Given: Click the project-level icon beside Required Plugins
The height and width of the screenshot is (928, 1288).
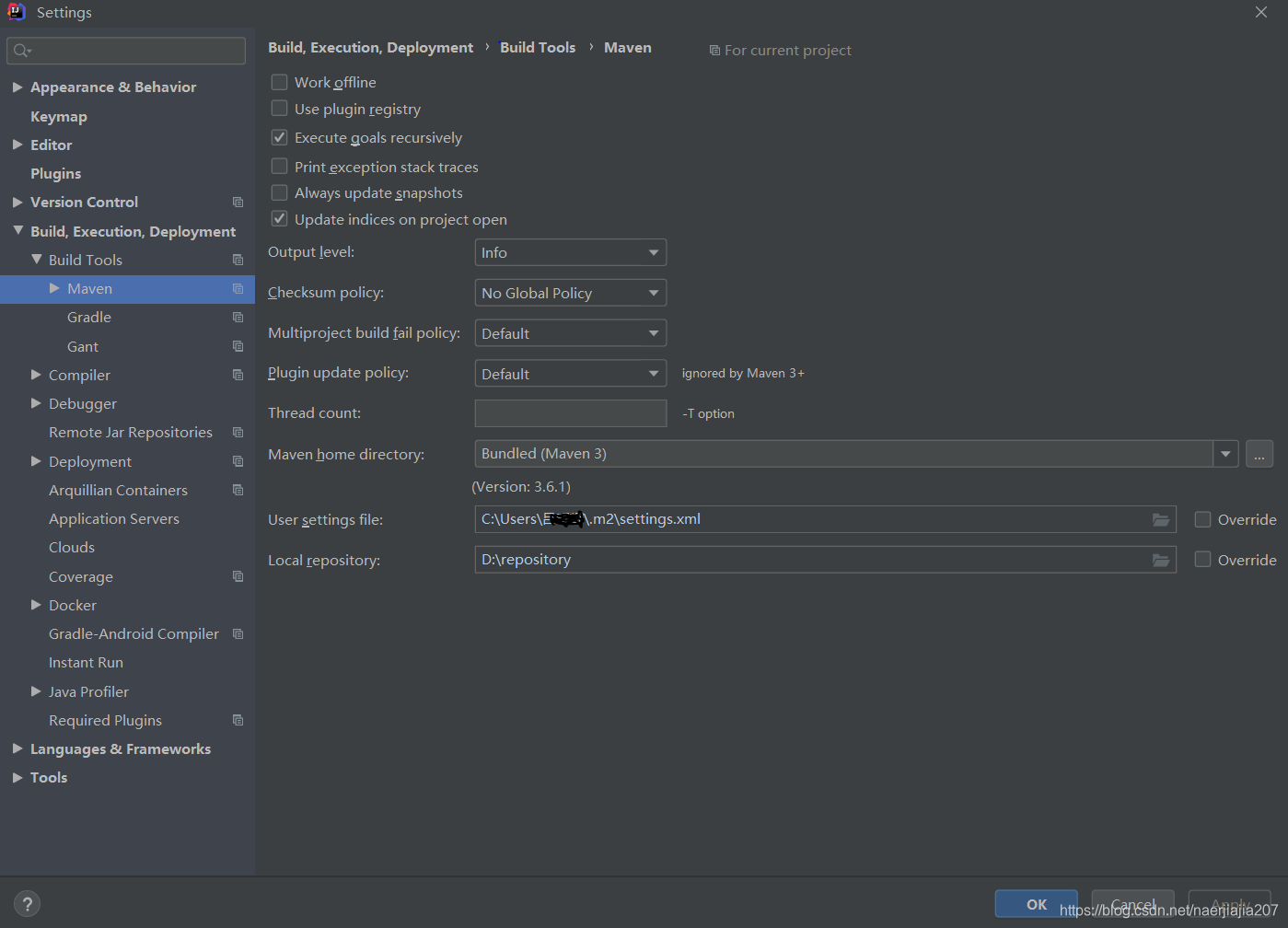Looking at the screenshot, I should click(238, 720).
